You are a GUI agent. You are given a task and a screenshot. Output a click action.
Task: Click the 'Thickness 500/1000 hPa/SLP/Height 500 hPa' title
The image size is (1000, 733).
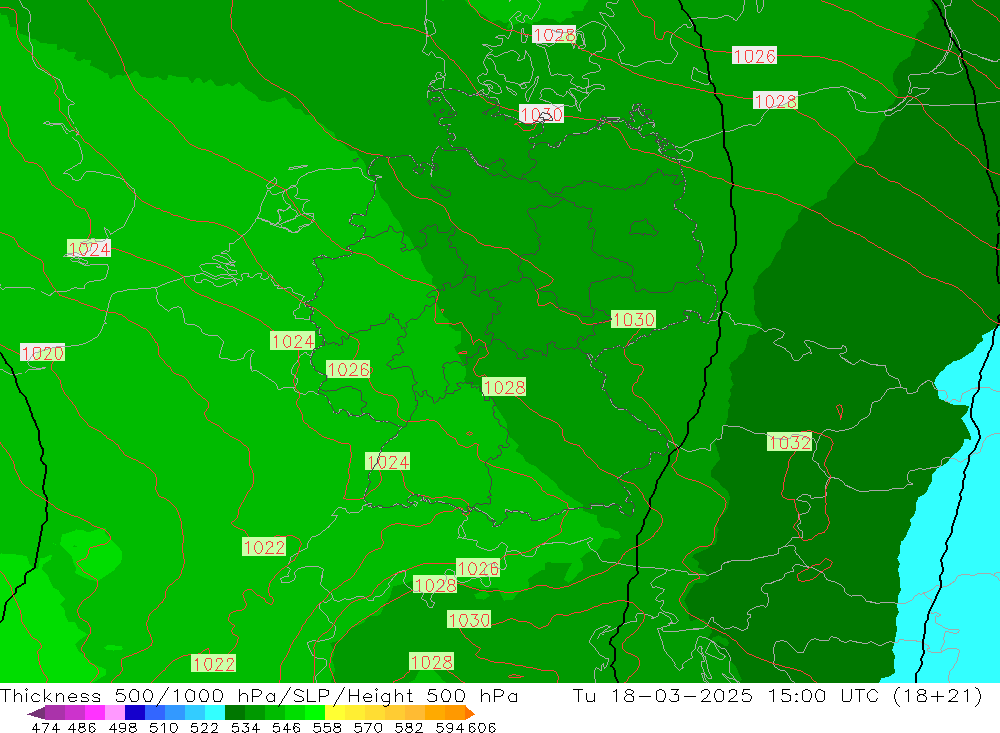click(x=259, y=696)
